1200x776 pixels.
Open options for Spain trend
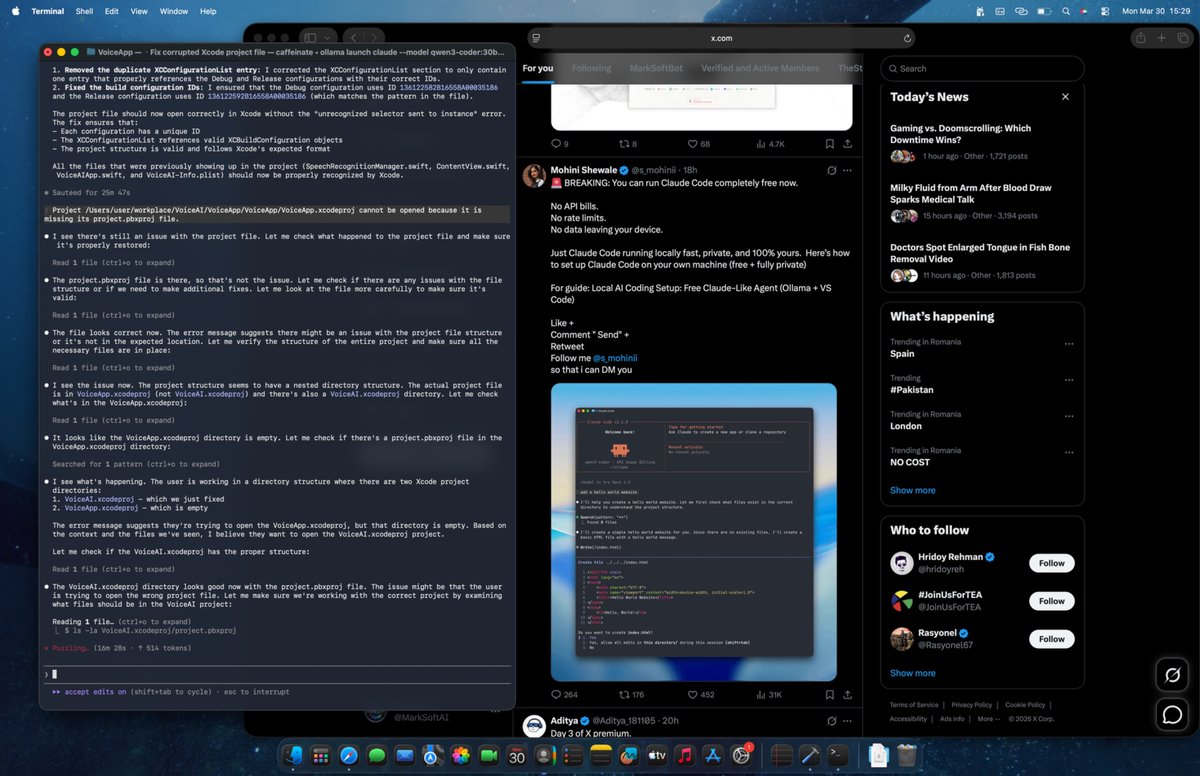pos(1069,343)
